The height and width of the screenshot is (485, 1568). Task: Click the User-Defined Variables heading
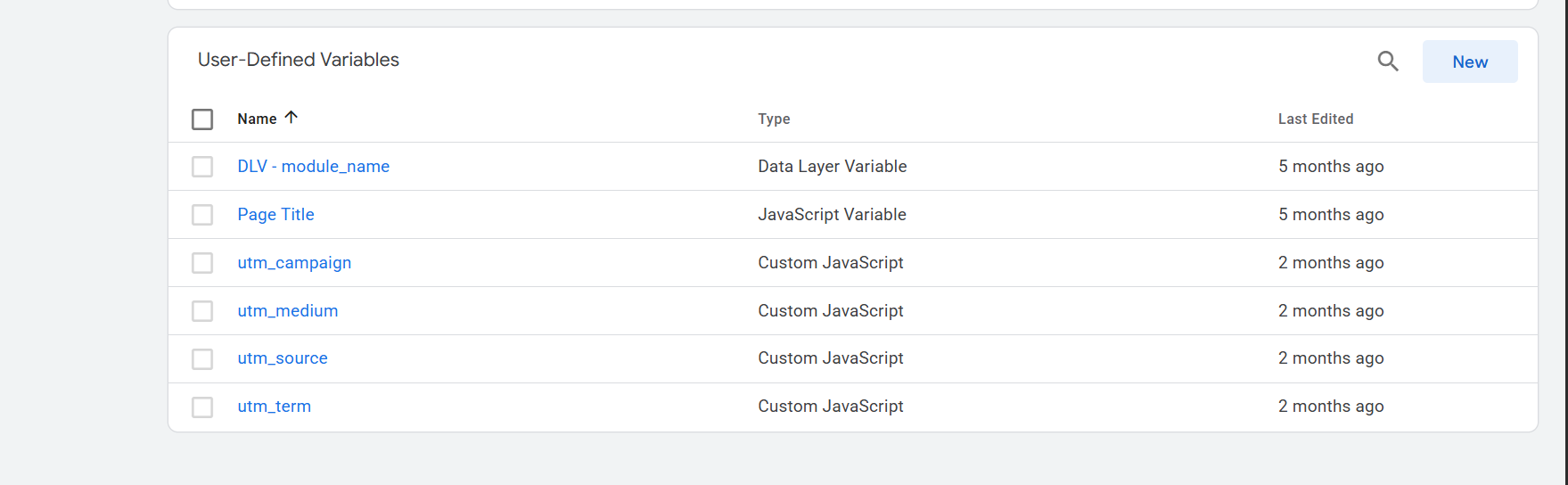coord(299,60)
